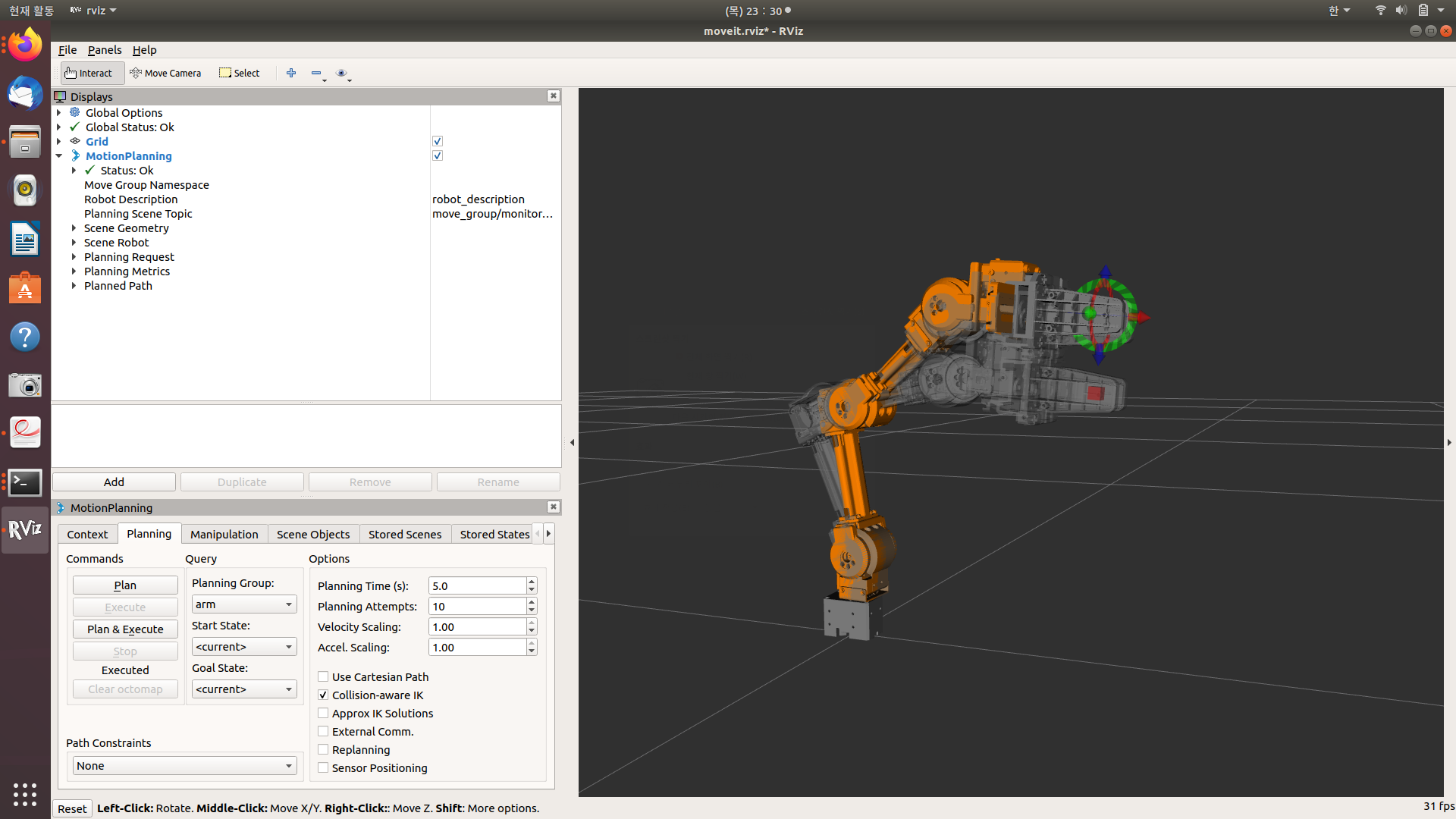Click the Add display button
The image size is (1456, 819).
[114, 482]
